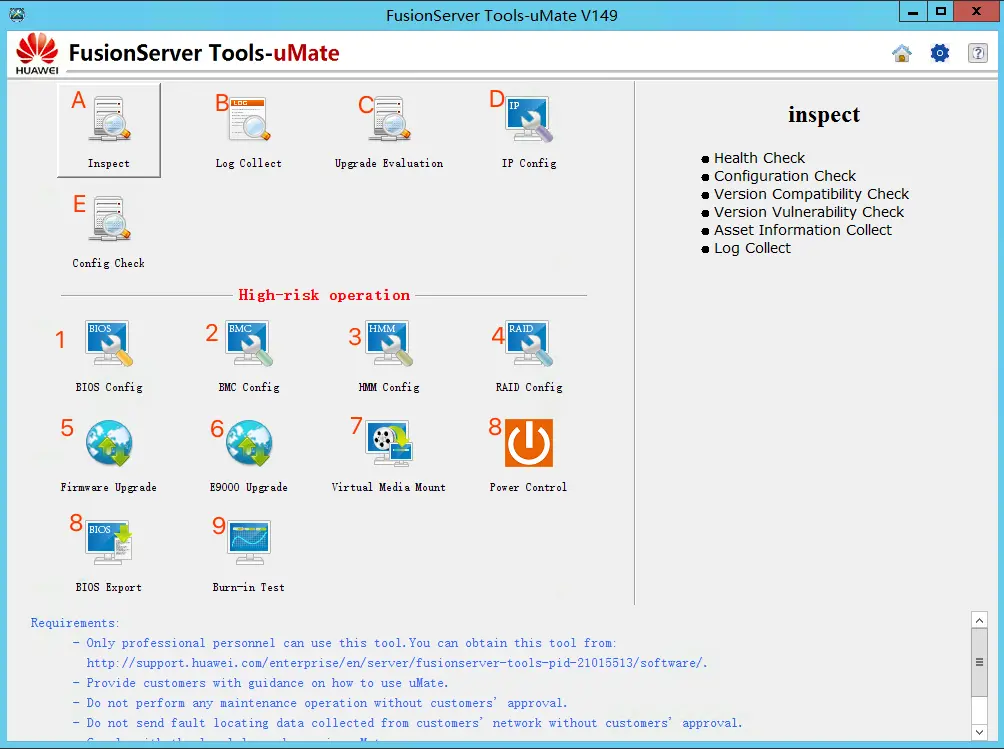The image size is (1004, 749).
Task: Open the BMC Config tool
Action: (248, 355)
